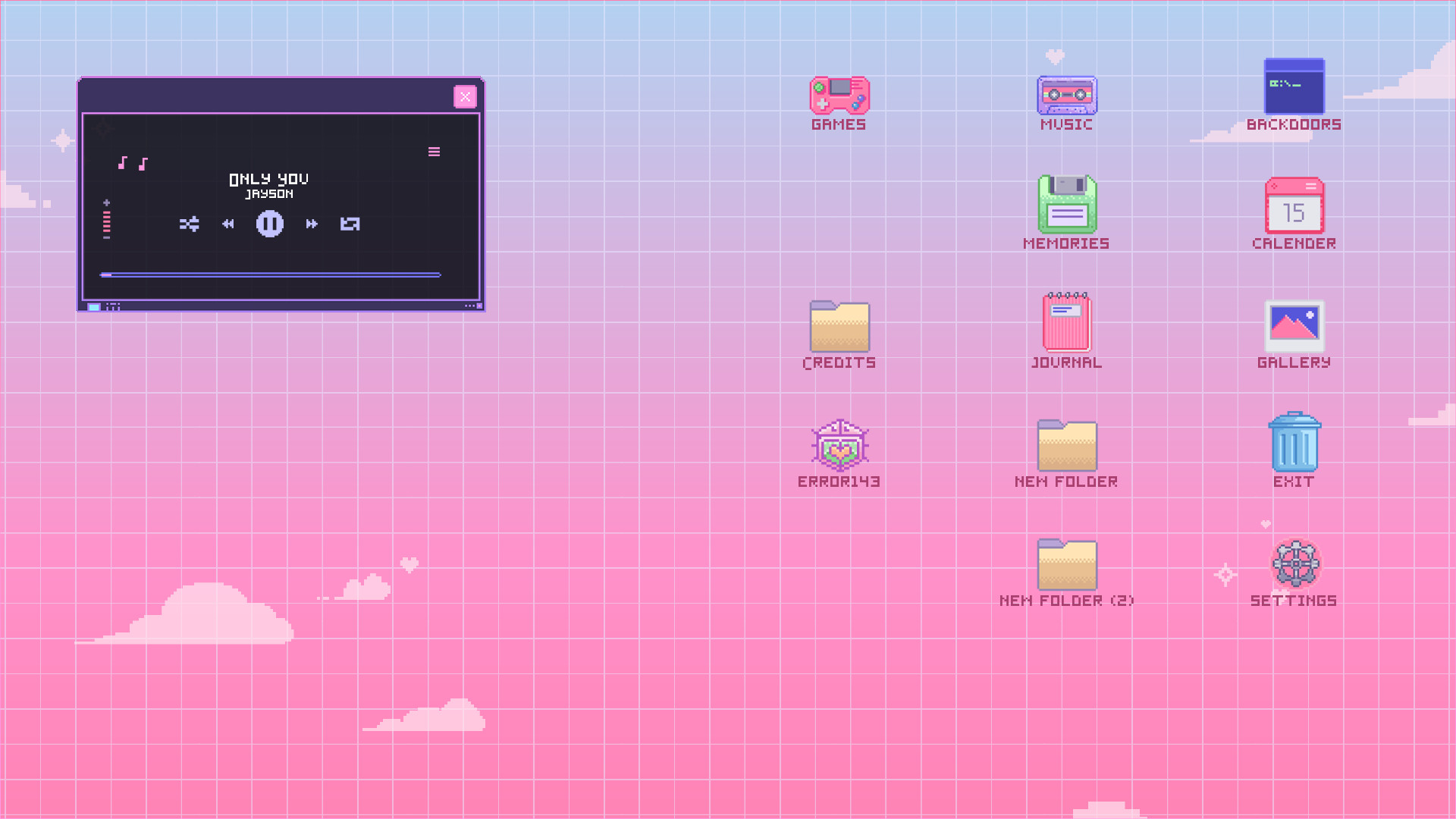1456x819 pixels.
Task: Decrease volume with the minus button
Action: pos(107,237)
